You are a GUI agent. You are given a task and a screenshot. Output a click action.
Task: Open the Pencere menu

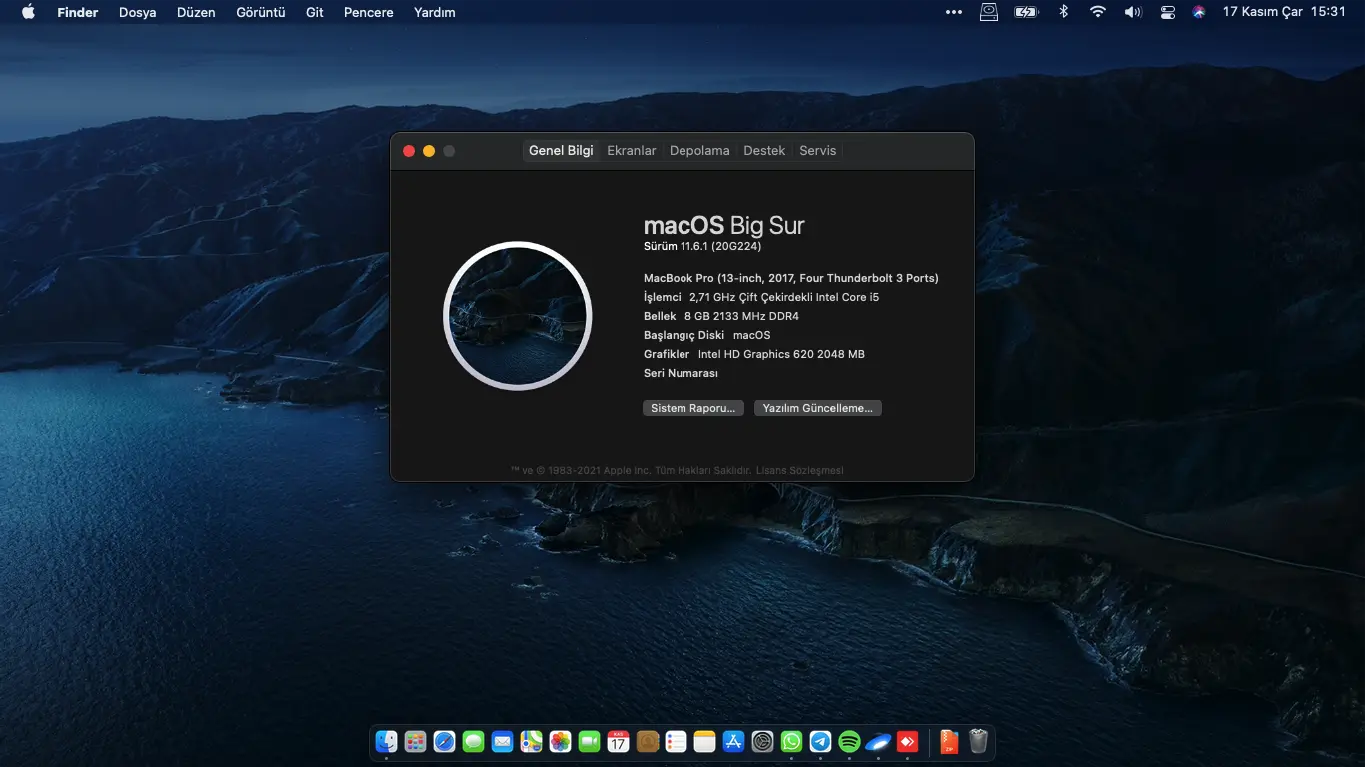[368, 12]
